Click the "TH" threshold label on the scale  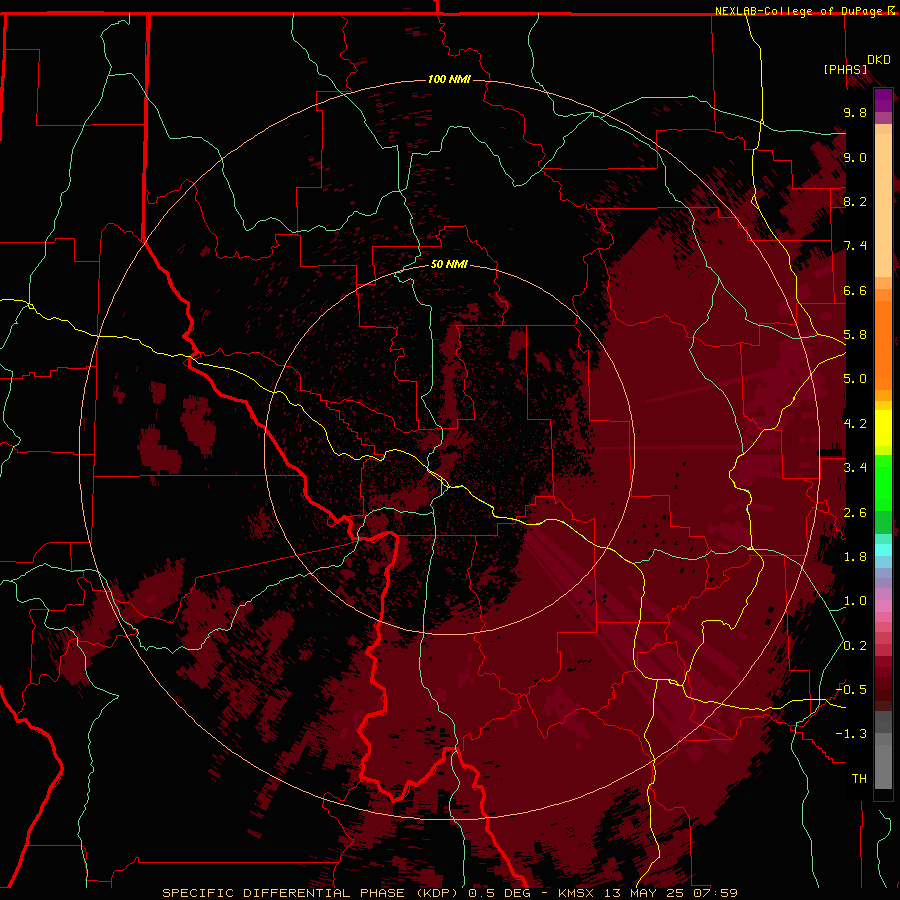[859, 779]
